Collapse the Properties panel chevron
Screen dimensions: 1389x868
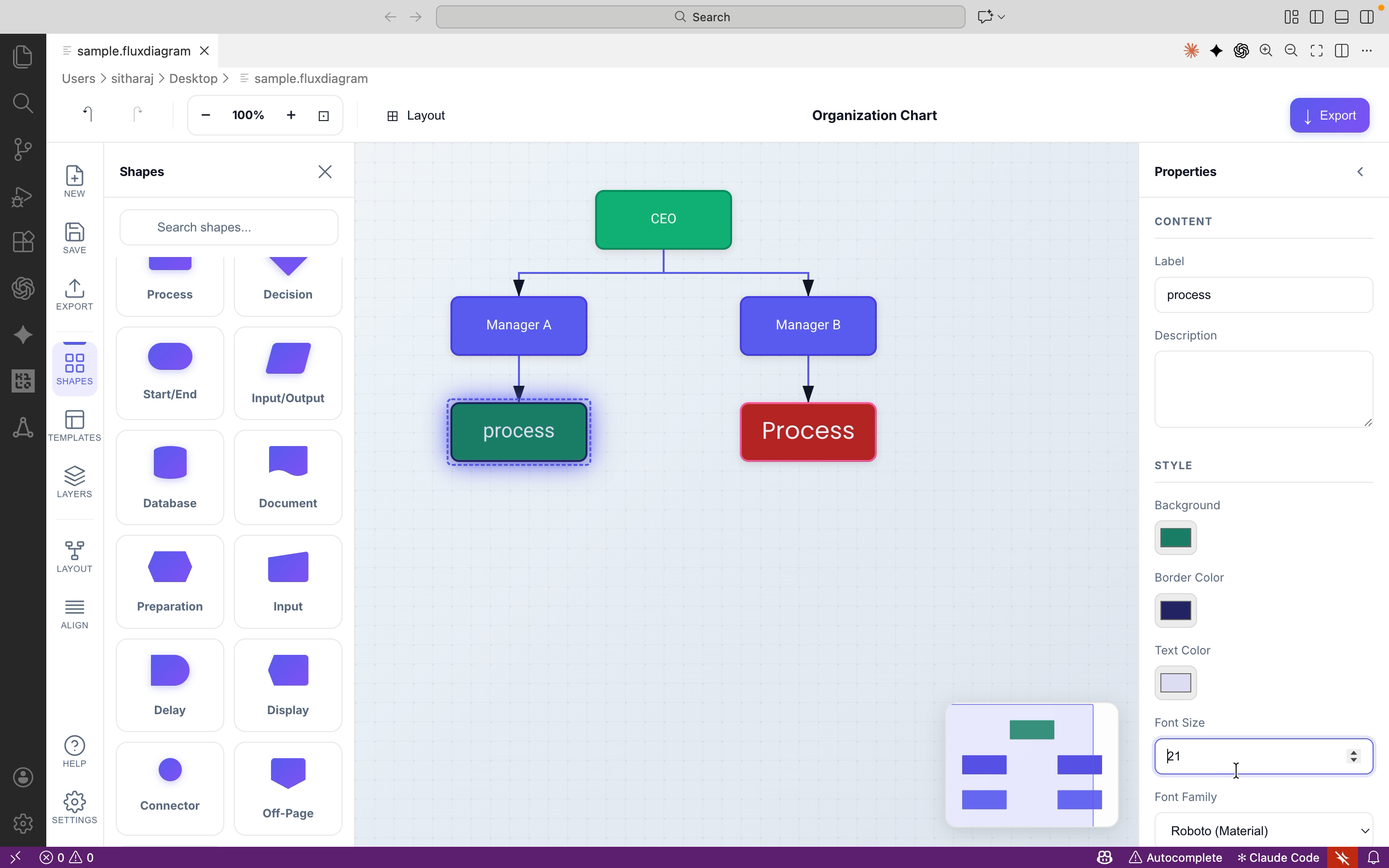click(1360, 172)
